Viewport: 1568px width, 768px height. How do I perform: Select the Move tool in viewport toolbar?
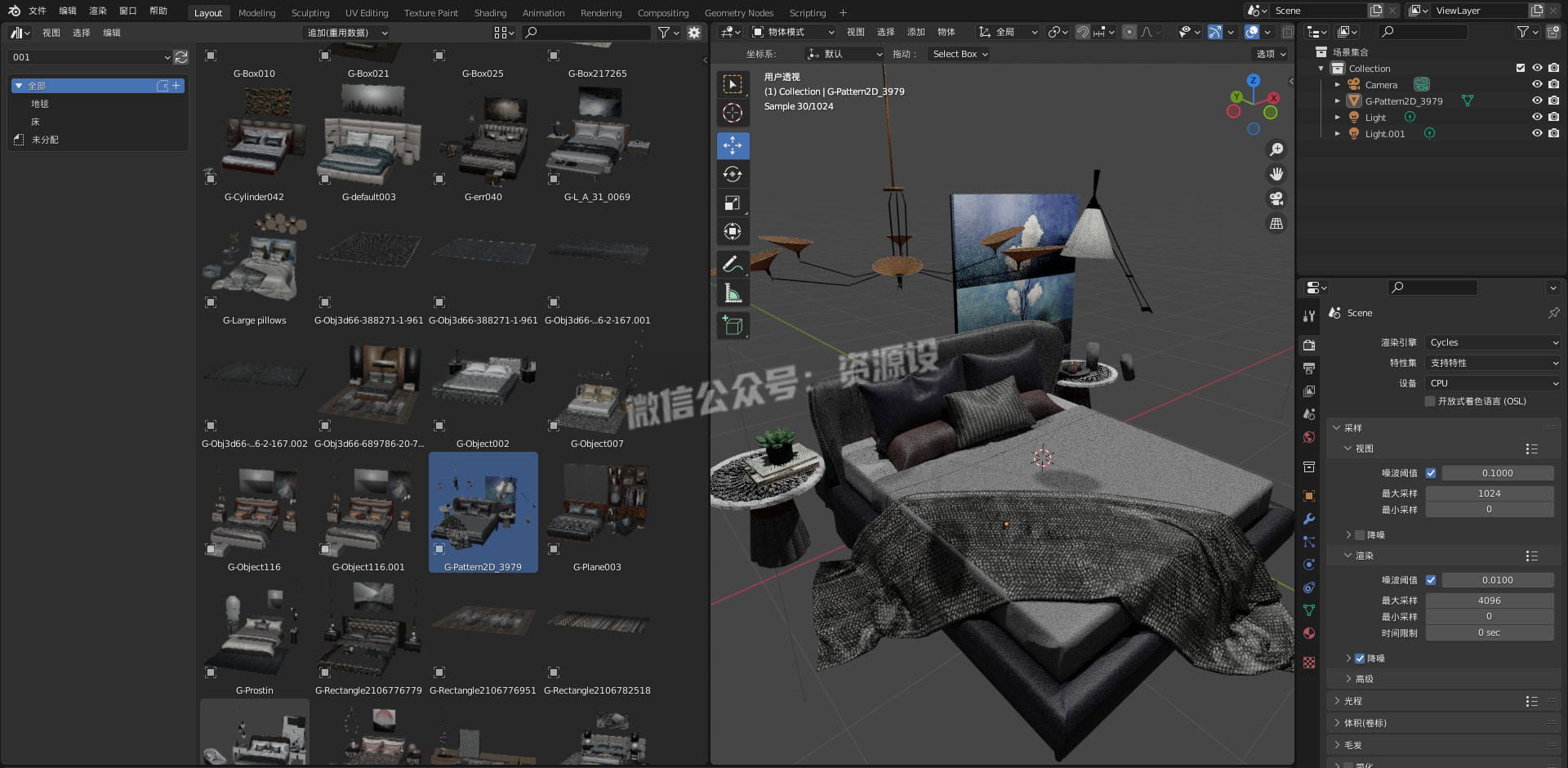[733, 145]
